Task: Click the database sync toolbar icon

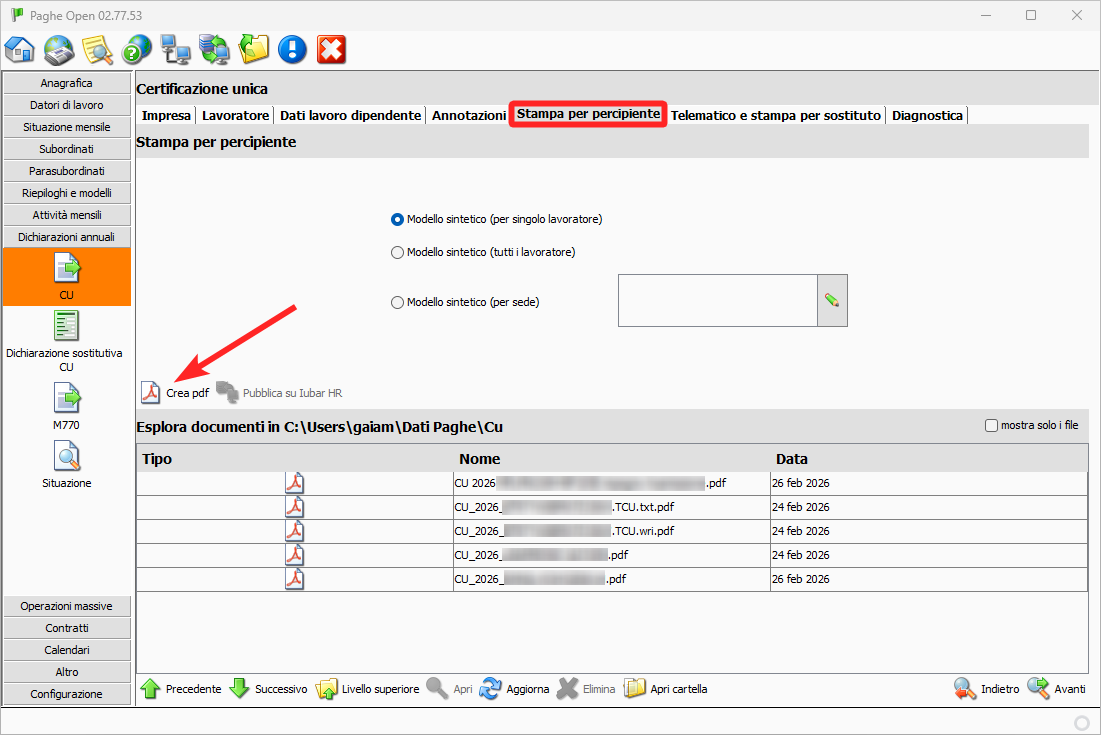Action: (214, 49)
